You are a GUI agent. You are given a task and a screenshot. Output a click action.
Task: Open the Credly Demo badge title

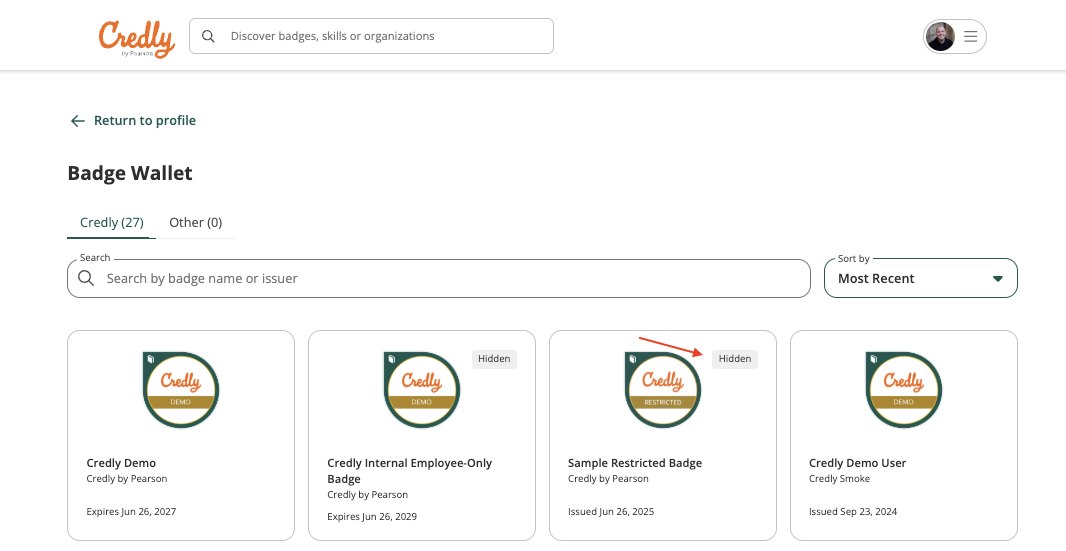click(121, 463)
